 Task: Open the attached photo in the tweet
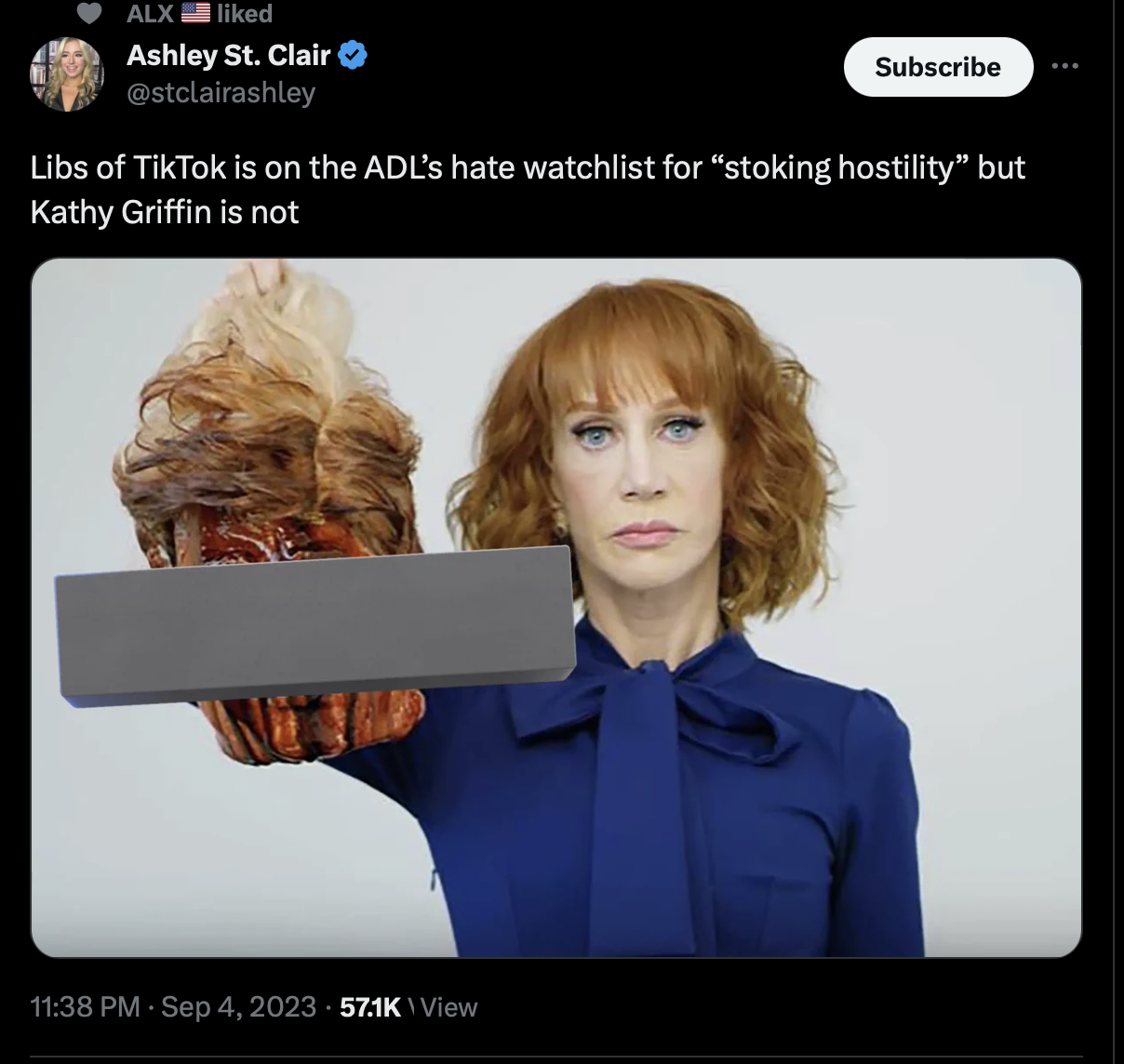pyautogui.click(x=556, y=607)
